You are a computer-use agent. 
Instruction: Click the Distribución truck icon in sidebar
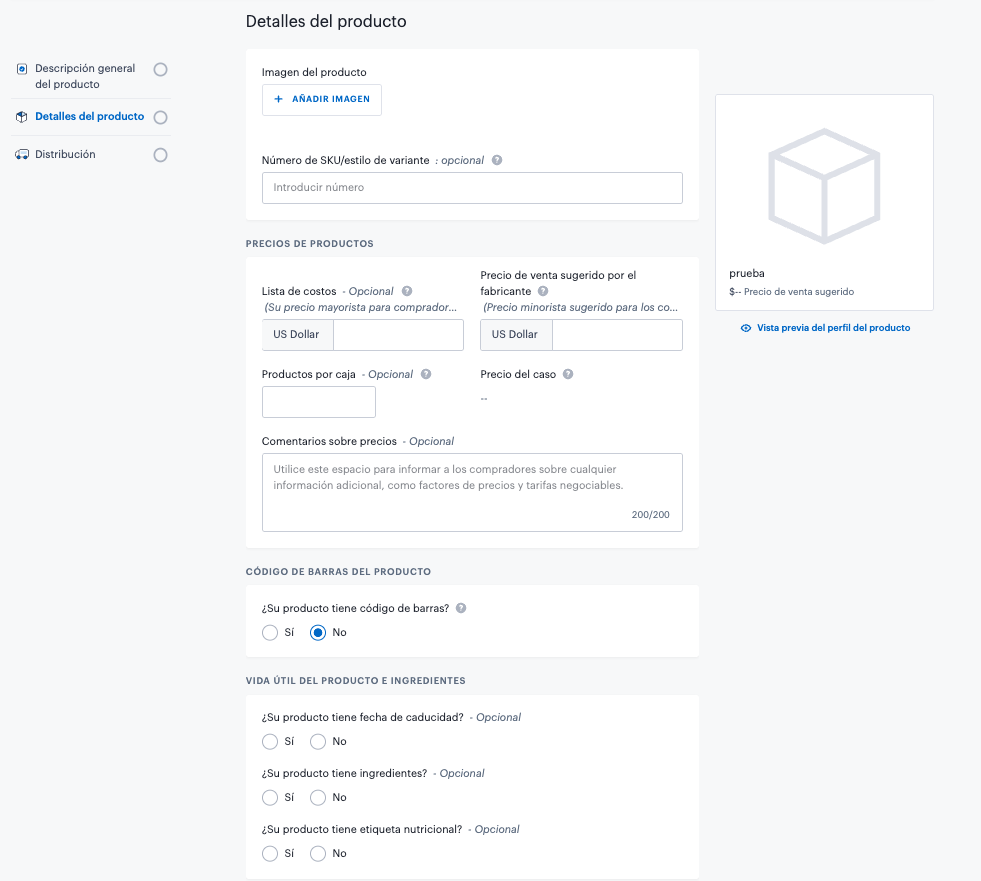click(x=22, y=155)
